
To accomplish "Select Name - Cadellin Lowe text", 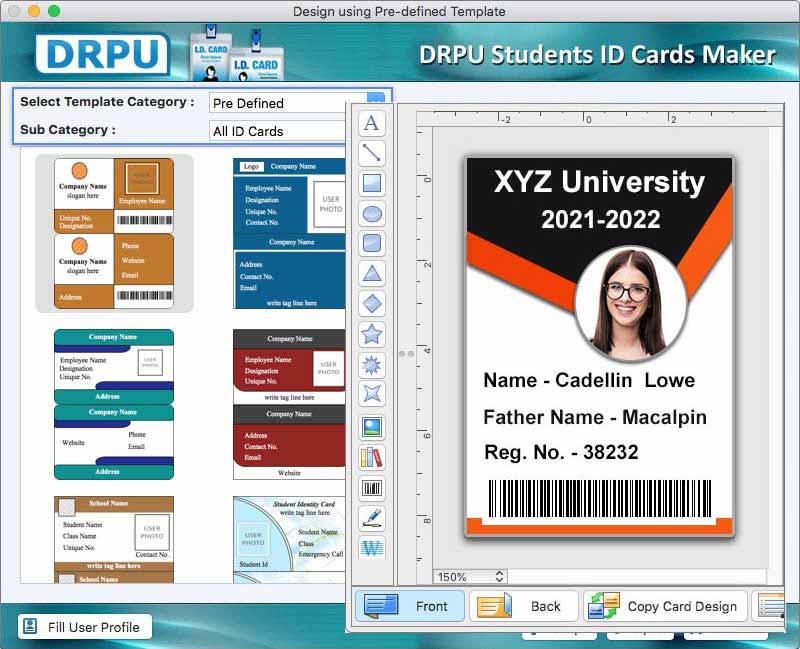I will pyautogui.click(x=589, y=380).
